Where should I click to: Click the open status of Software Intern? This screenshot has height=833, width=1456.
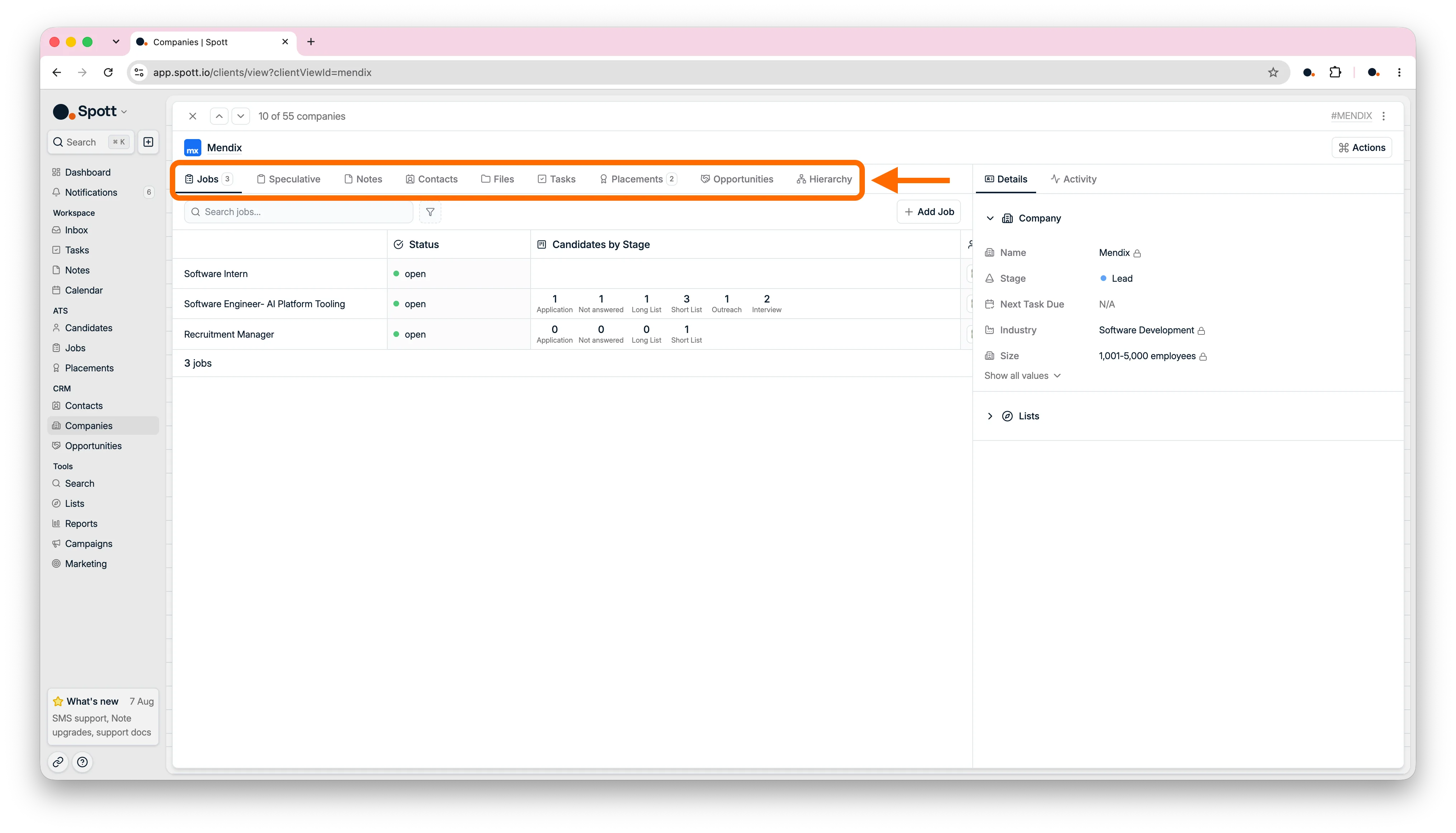pyautogui.click(x=409, y=274)
